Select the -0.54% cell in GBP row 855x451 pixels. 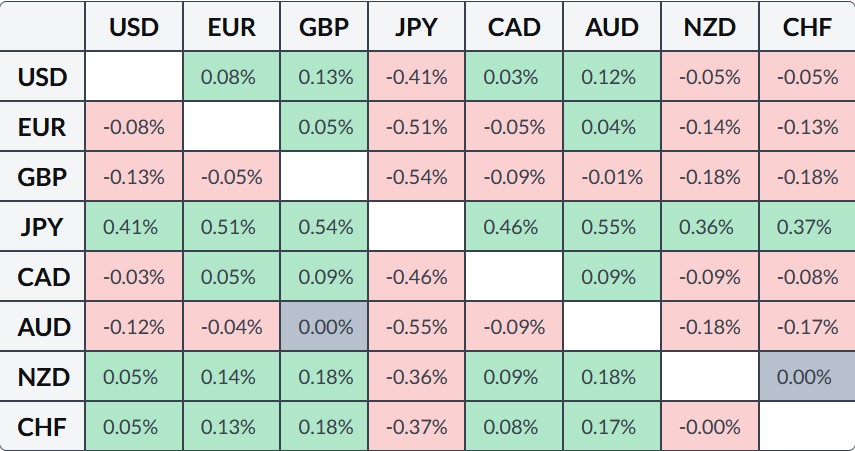[x=418, y=177]
